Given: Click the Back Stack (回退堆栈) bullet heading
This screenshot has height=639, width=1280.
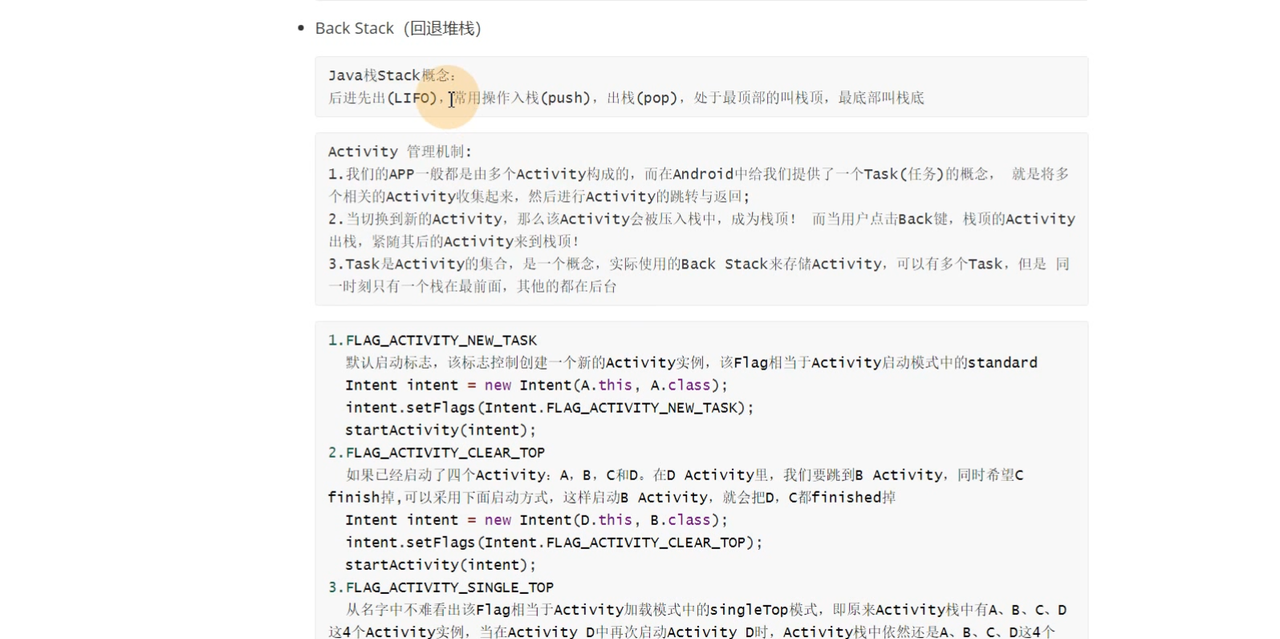Looking at the screenshot, I should click(397, 28).
